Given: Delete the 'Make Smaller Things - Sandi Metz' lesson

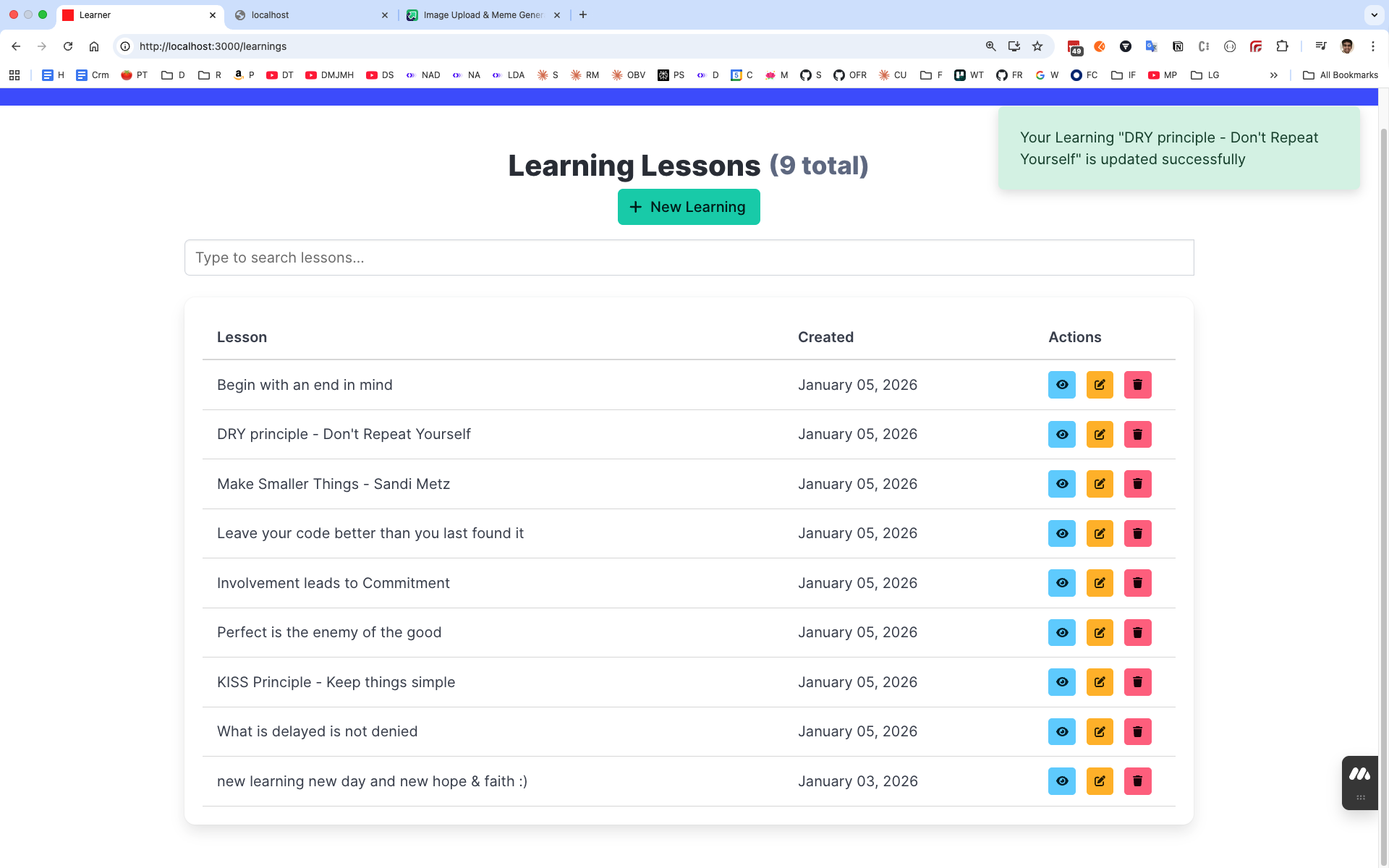Looking at the screenshot, I should 1137,484.
